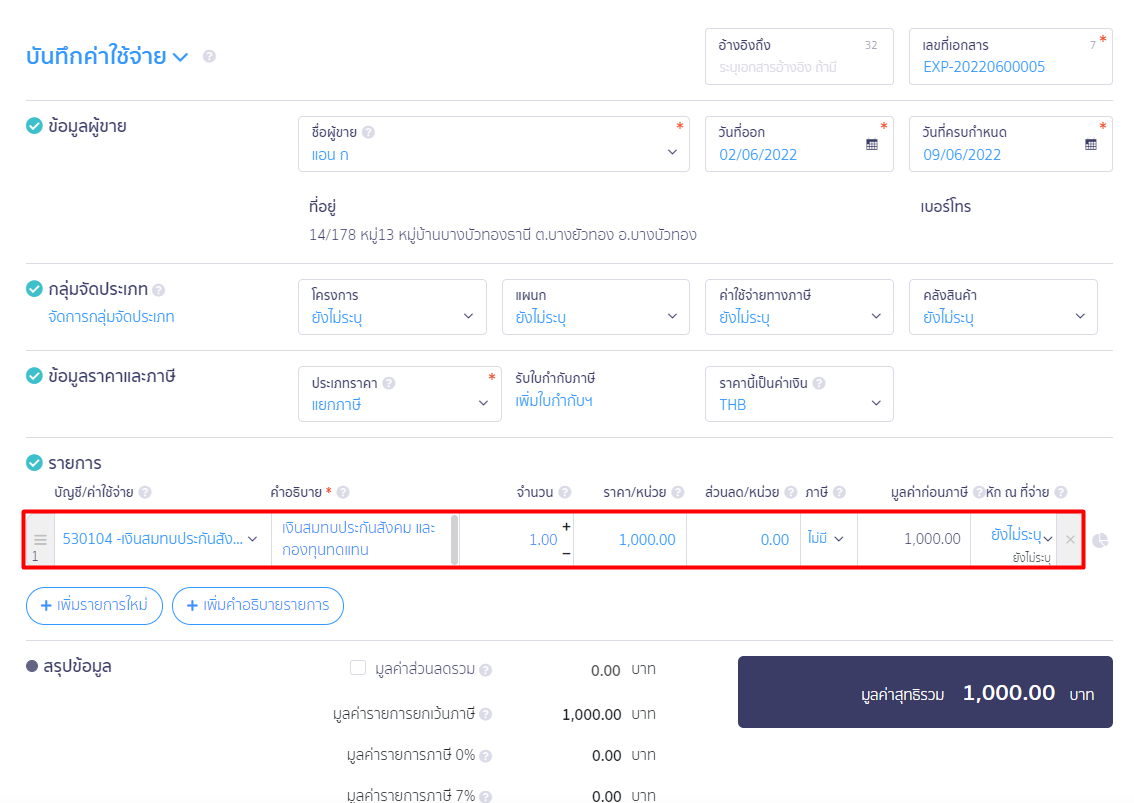Click check icon of รายการ section
Image resolution: width=1134 pixels, height=803 pixels.
(x=34, y=462)
